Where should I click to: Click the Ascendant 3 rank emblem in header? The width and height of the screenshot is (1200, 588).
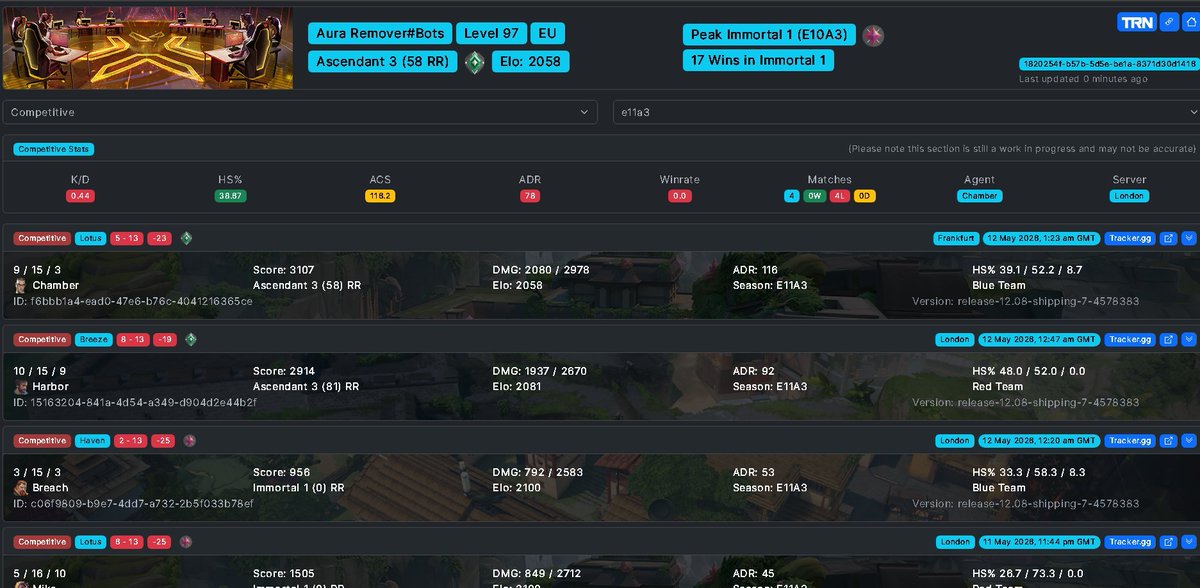pos(473,61)
